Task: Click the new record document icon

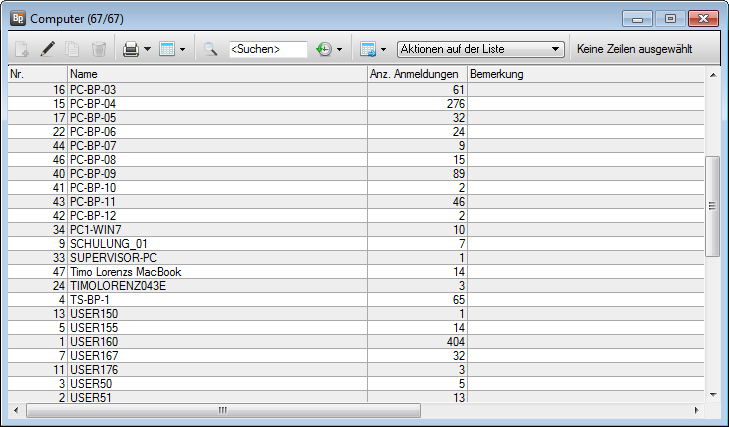Action: [22, 48]
